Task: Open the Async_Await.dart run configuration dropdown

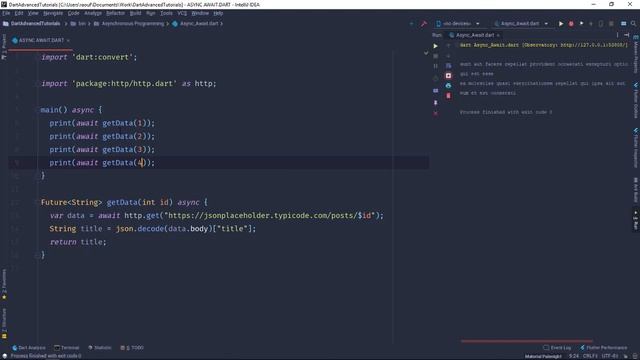Action: pyautogui.click(x=521, y=24)
